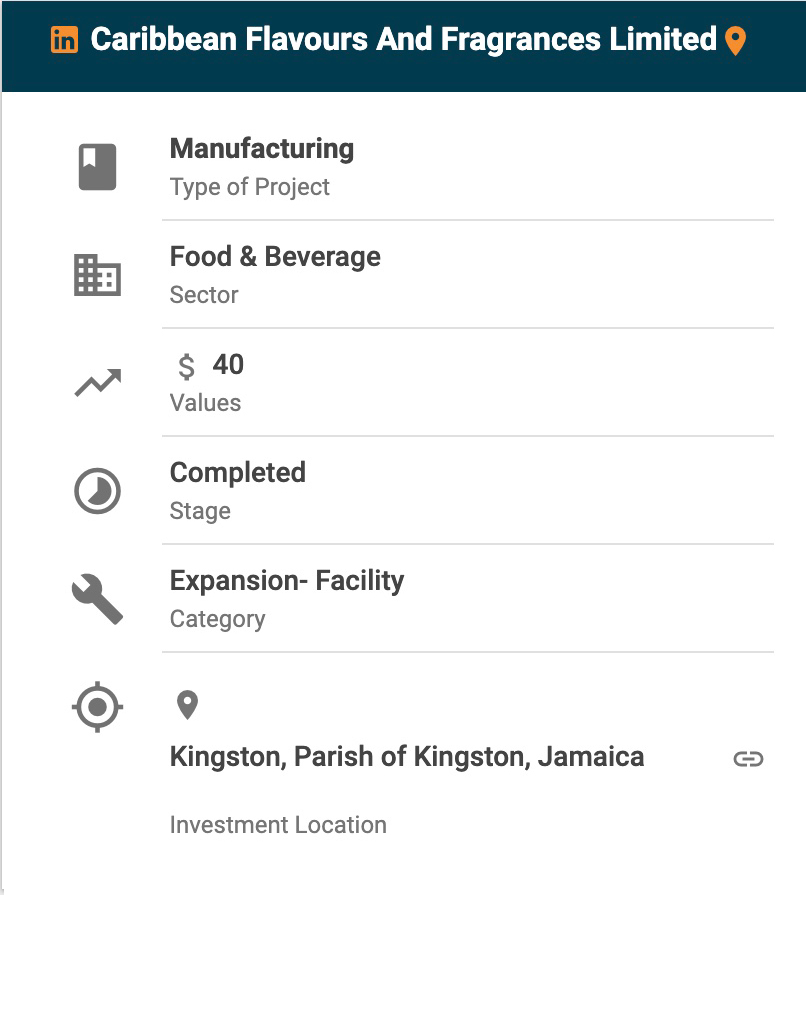Screen dimensions: 806x1014
Task: Open Caribbean Flavours And Fragrances Limited title
Action: 403,40
